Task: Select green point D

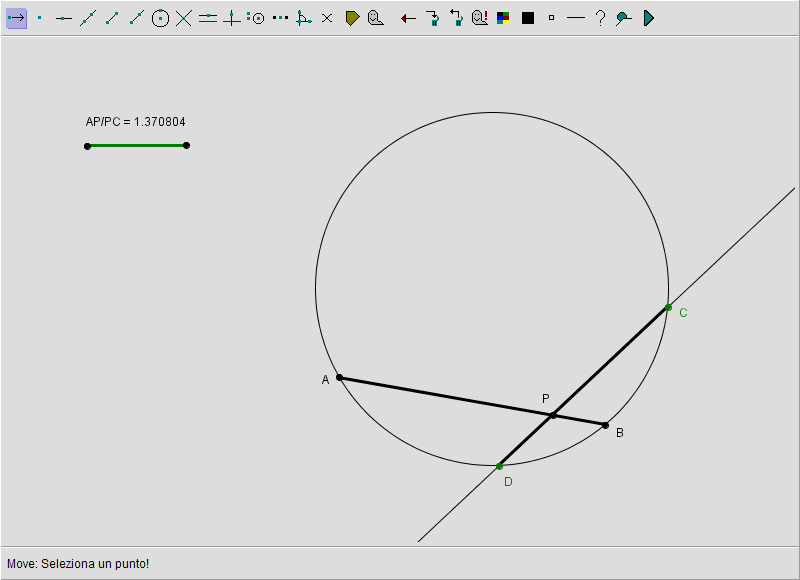Action: tap(499, 466)
